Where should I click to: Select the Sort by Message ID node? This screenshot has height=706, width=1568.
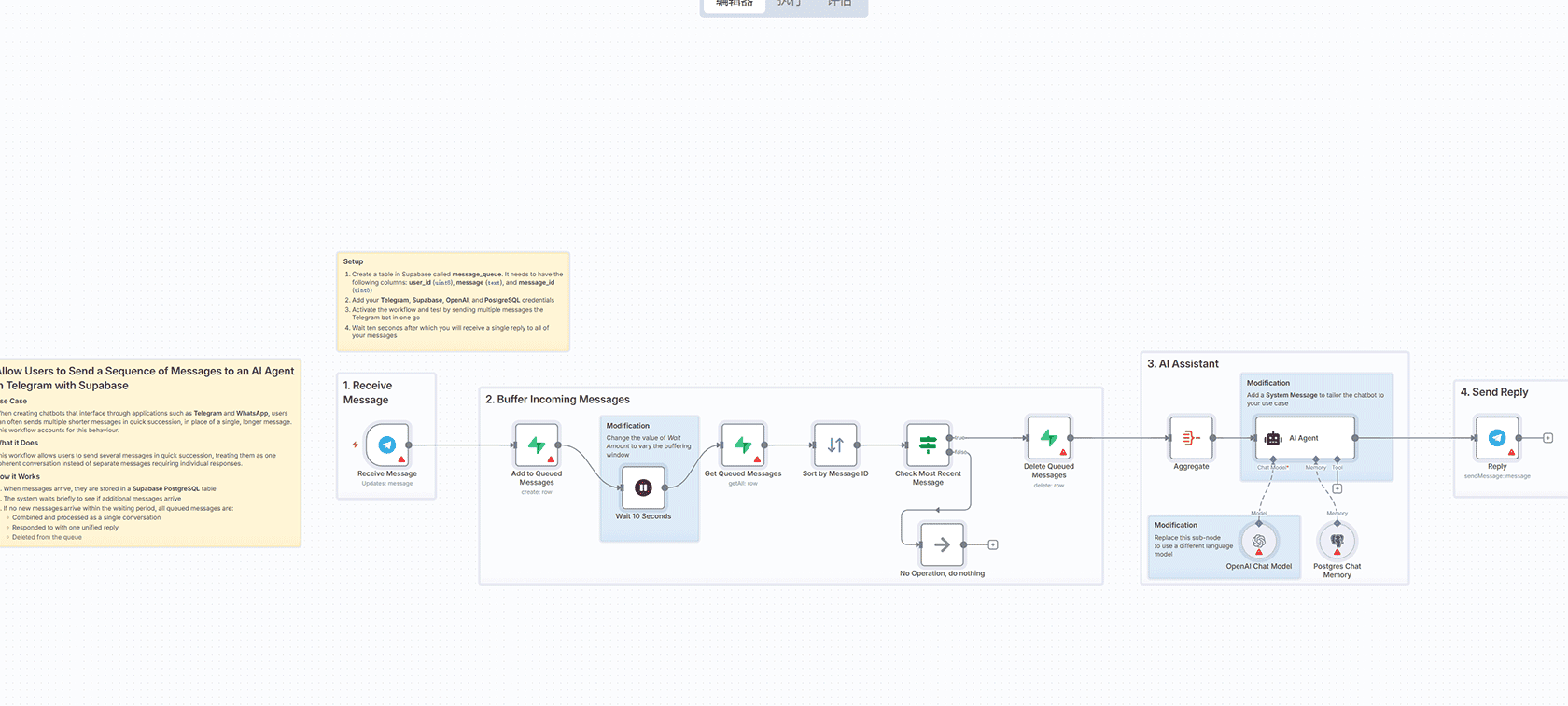[x=835, y=445]
